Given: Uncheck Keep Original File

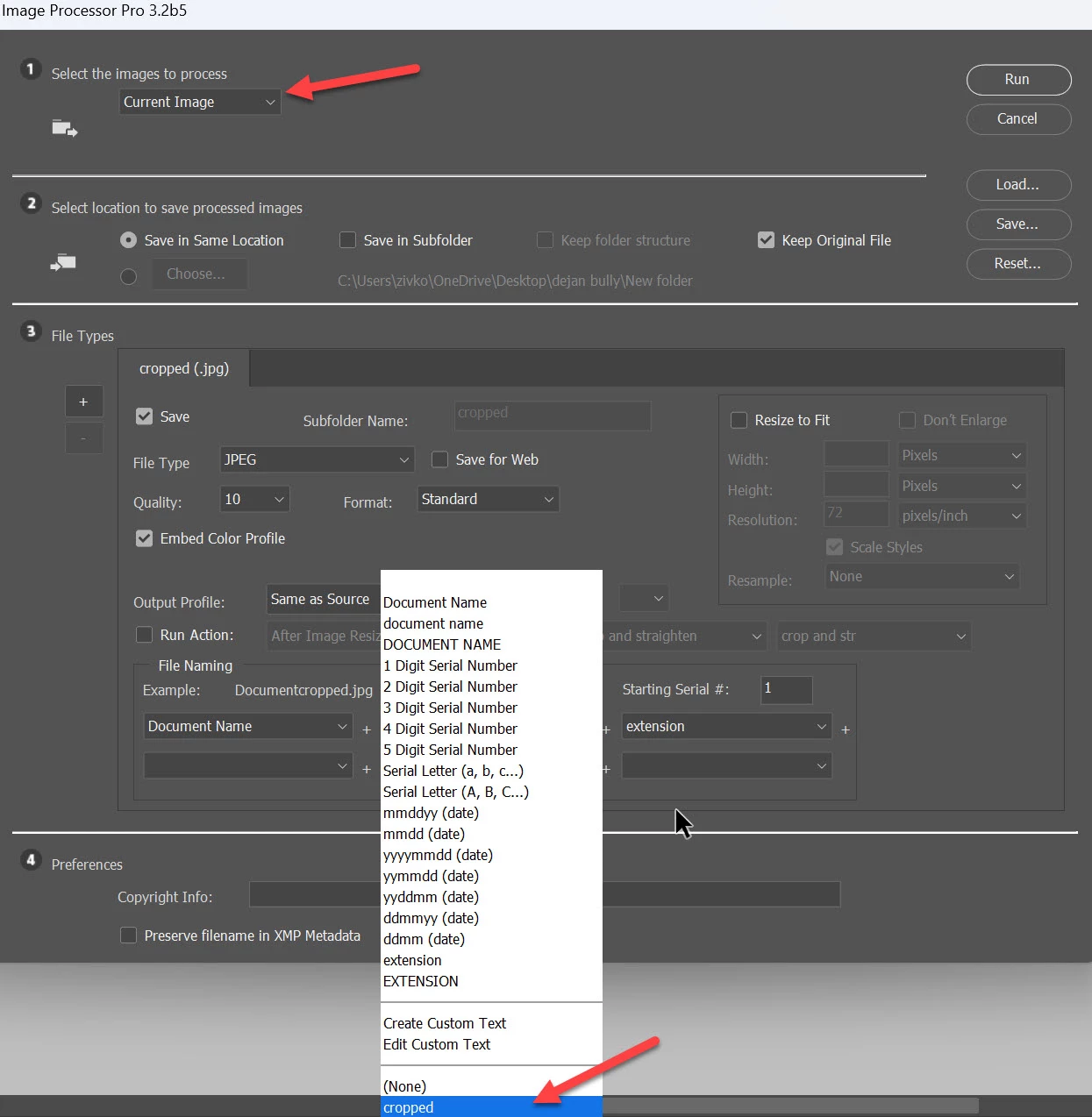Looking at the screenshot, I should [766, 240].
